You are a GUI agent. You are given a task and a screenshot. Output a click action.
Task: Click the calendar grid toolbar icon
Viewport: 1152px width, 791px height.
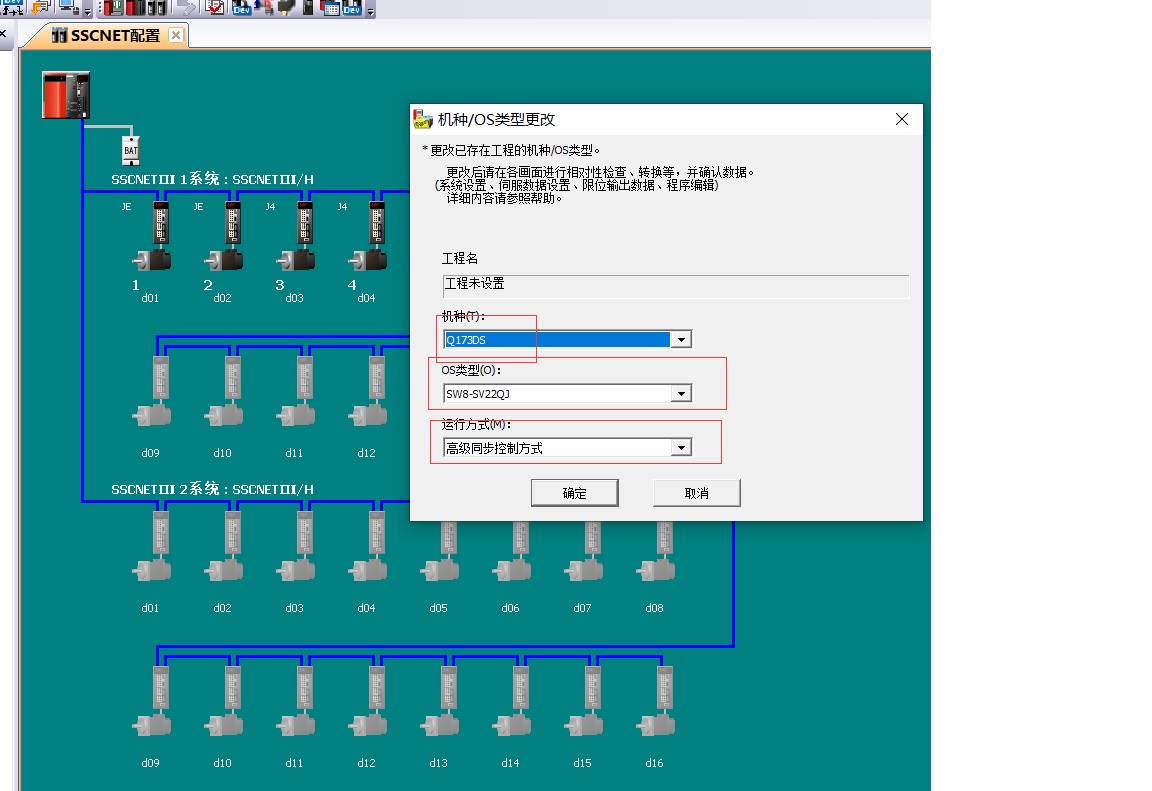(330, 8)
